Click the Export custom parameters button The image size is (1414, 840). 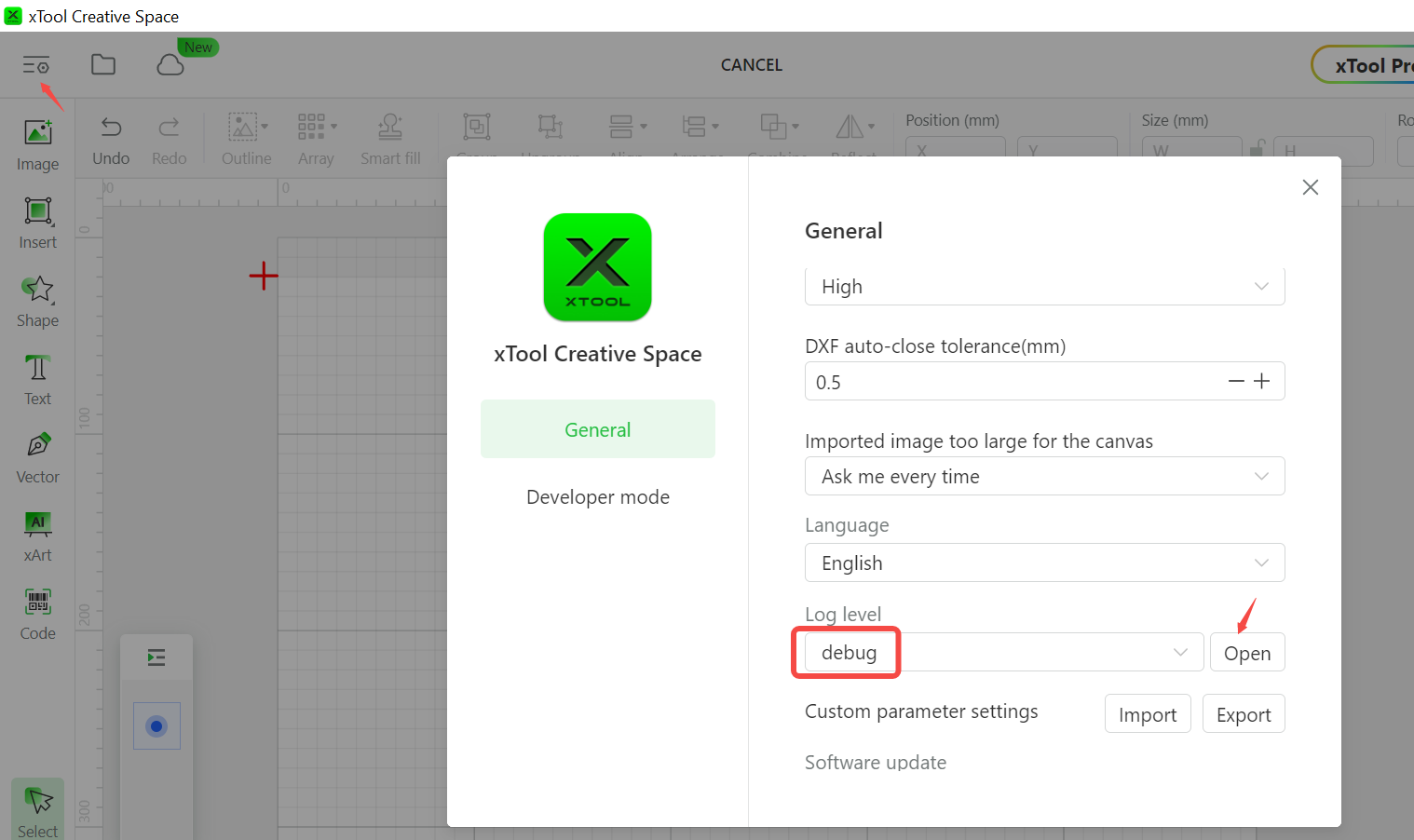point(1244,713)
